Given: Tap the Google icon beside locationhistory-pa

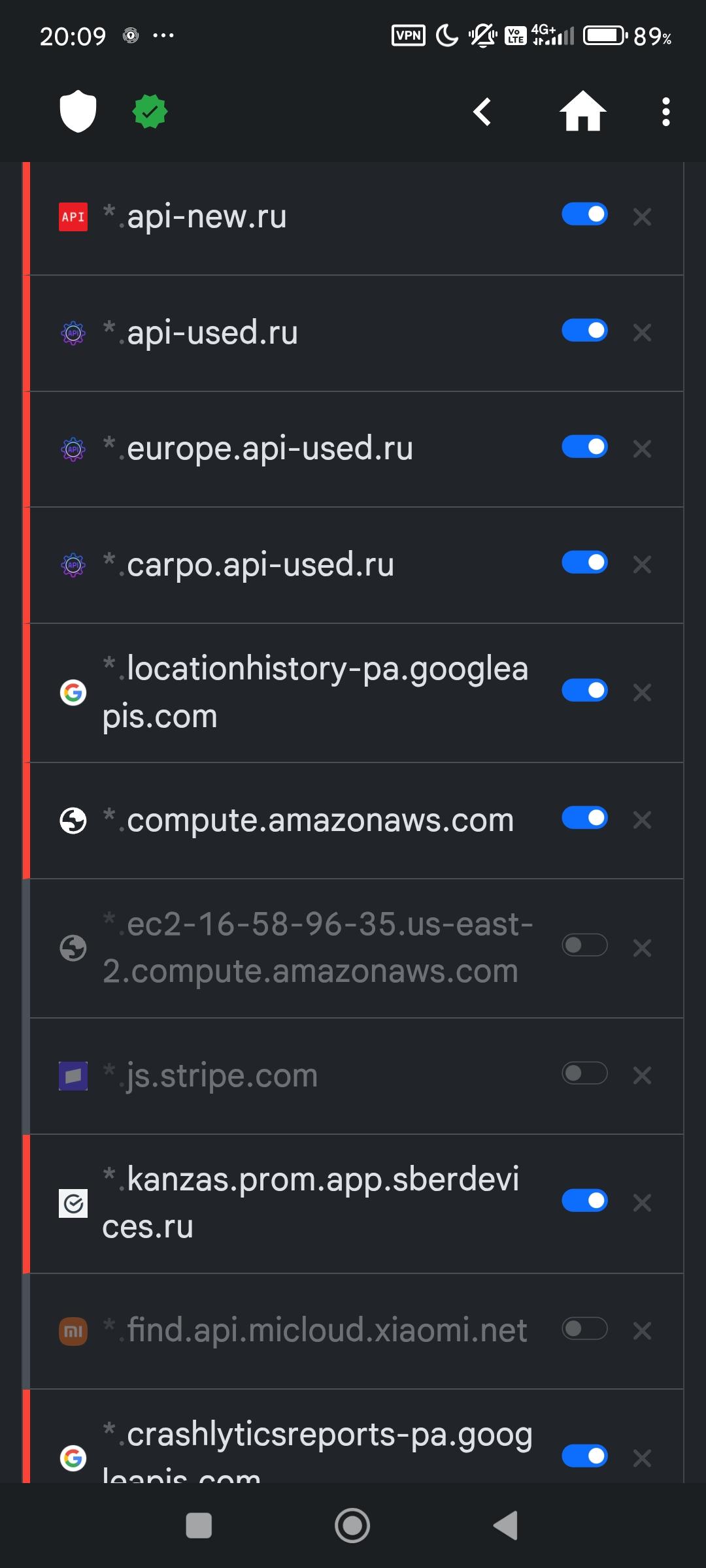Looking at the screenshot, I should tap(73, 692).
